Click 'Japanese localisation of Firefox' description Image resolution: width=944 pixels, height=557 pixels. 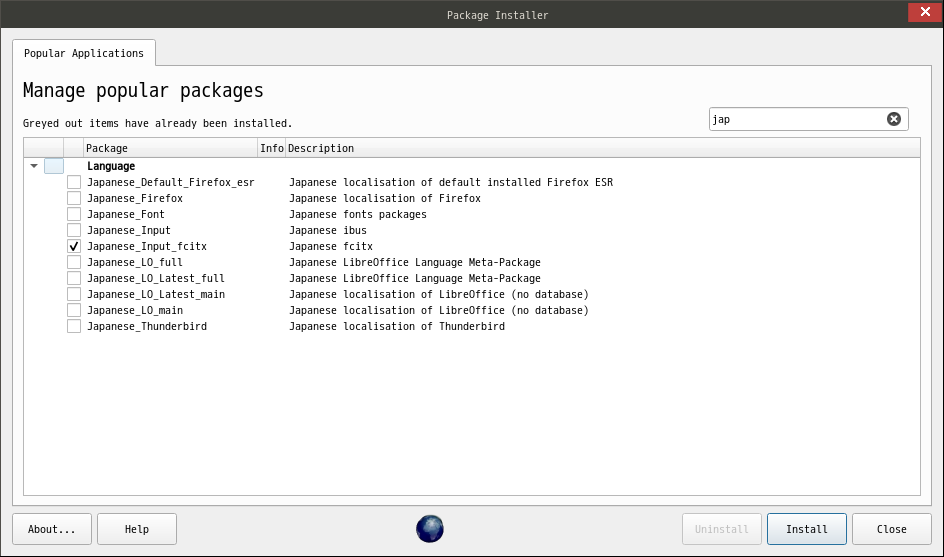click(385, 198)
